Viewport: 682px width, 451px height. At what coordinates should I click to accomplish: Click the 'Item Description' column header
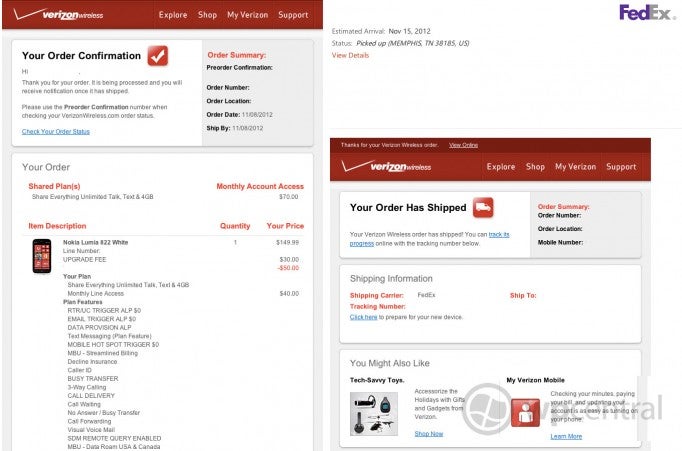coord(57,226)
